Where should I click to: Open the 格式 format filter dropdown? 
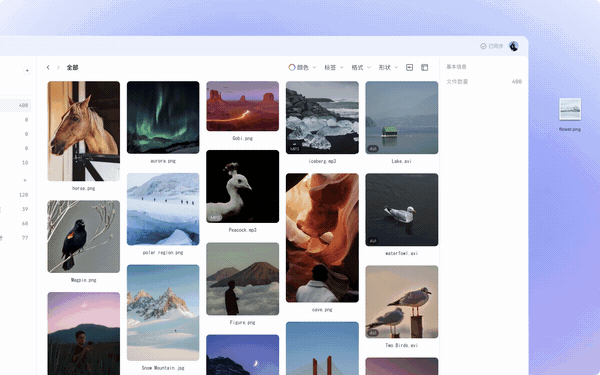coord(361,67)
